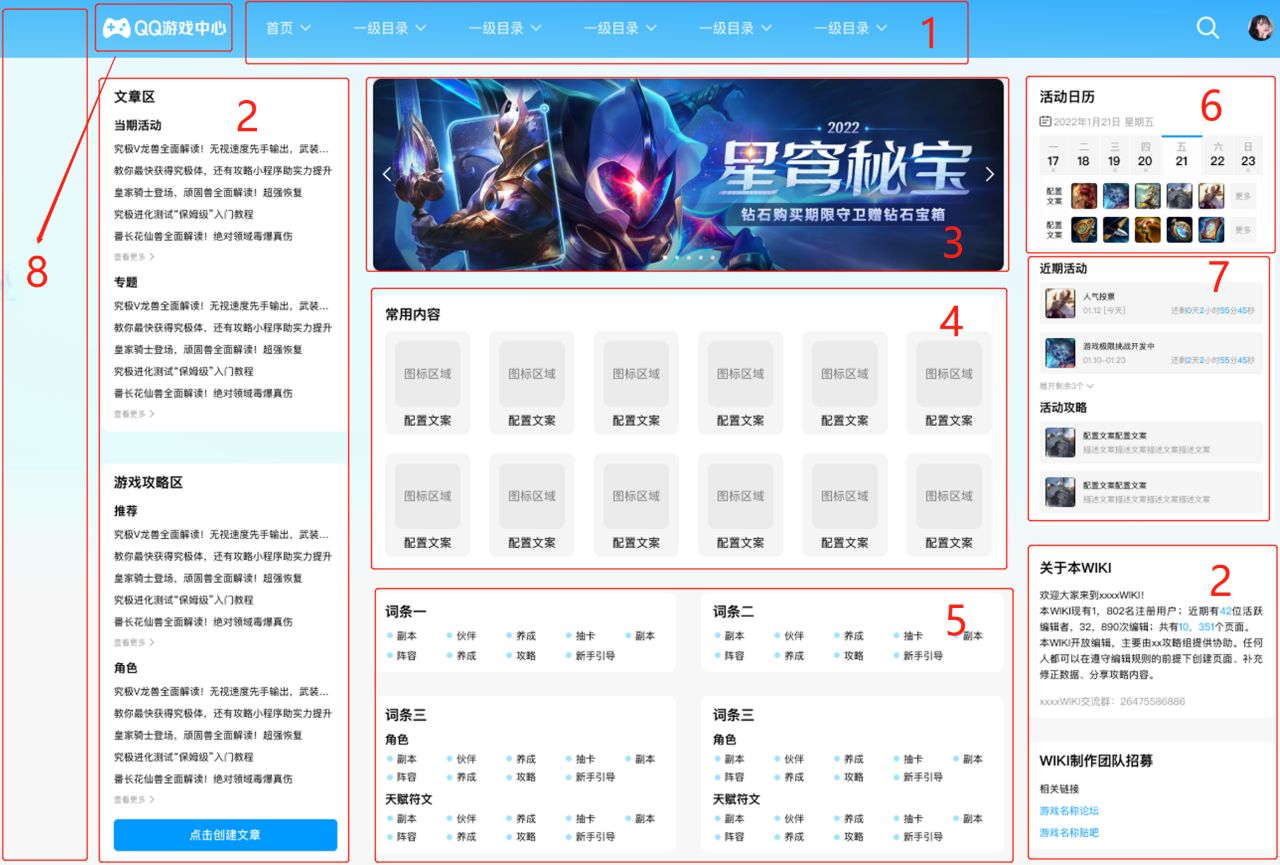Open 查看更多 under 专题

point(134,414)
